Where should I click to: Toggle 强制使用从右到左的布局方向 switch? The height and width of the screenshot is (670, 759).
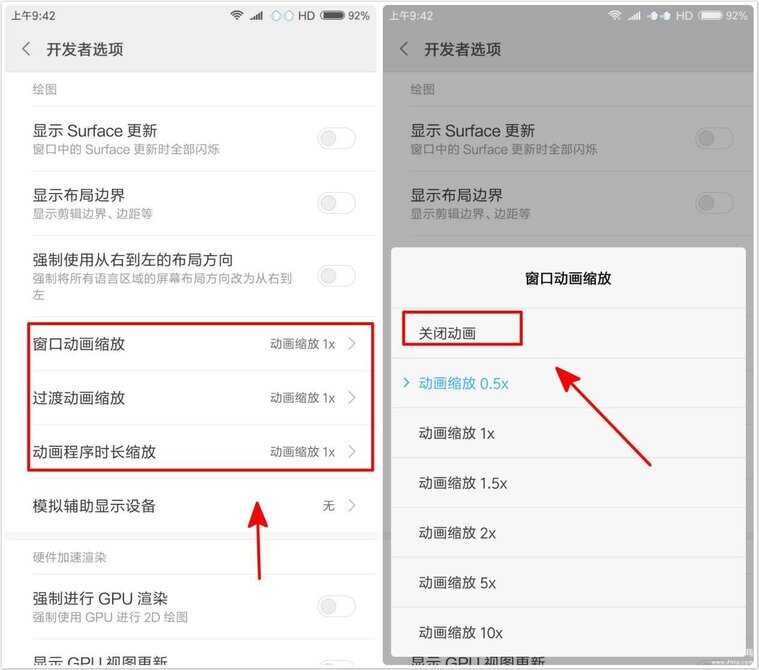click(337, 276)
